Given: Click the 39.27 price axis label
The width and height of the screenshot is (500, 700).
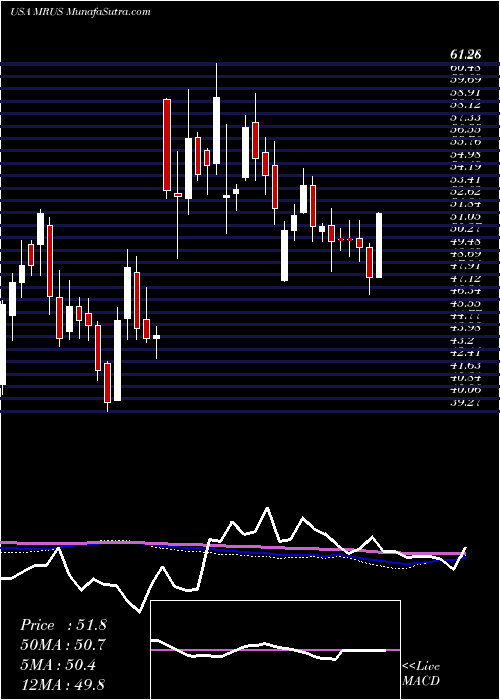Looking at the screenshot, I should [x=465, y=402].
